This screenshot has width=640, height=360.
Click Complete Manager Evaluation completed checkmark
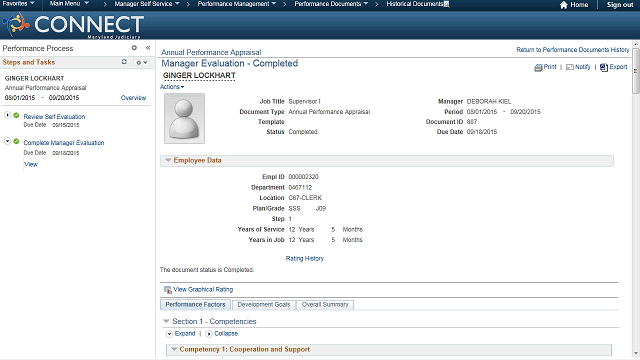coord(16,141)
